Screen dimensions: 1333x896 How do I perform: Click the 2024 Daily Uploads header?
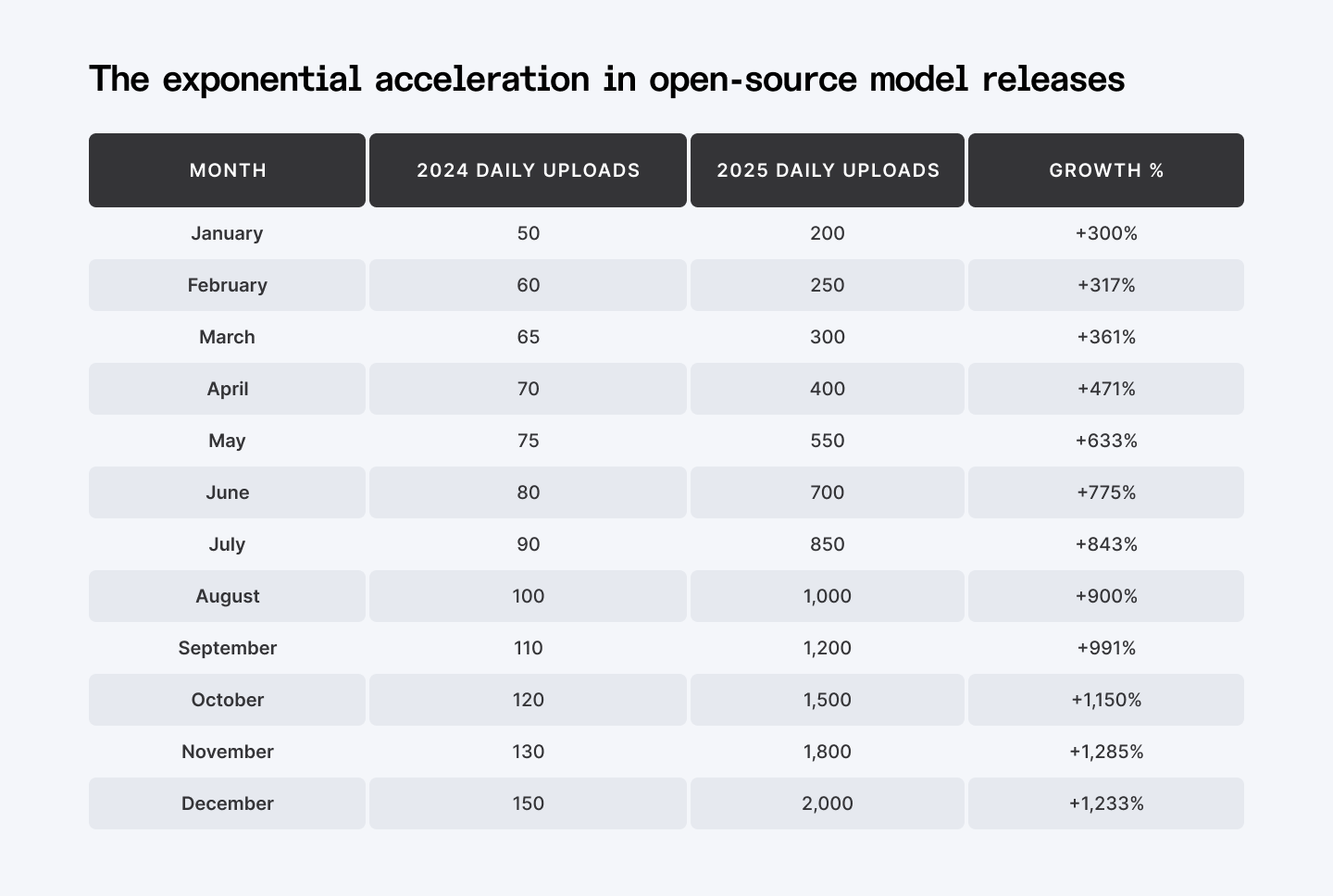point(528,170)
